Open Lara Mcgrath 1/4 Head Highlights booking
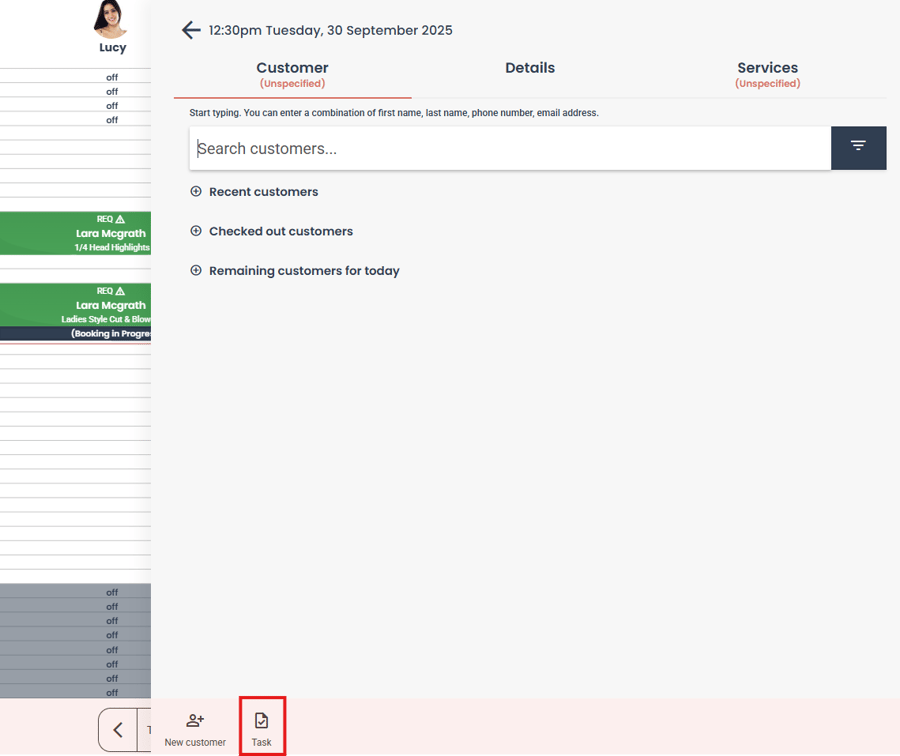900x756 pixels. [x=75, y=233]
